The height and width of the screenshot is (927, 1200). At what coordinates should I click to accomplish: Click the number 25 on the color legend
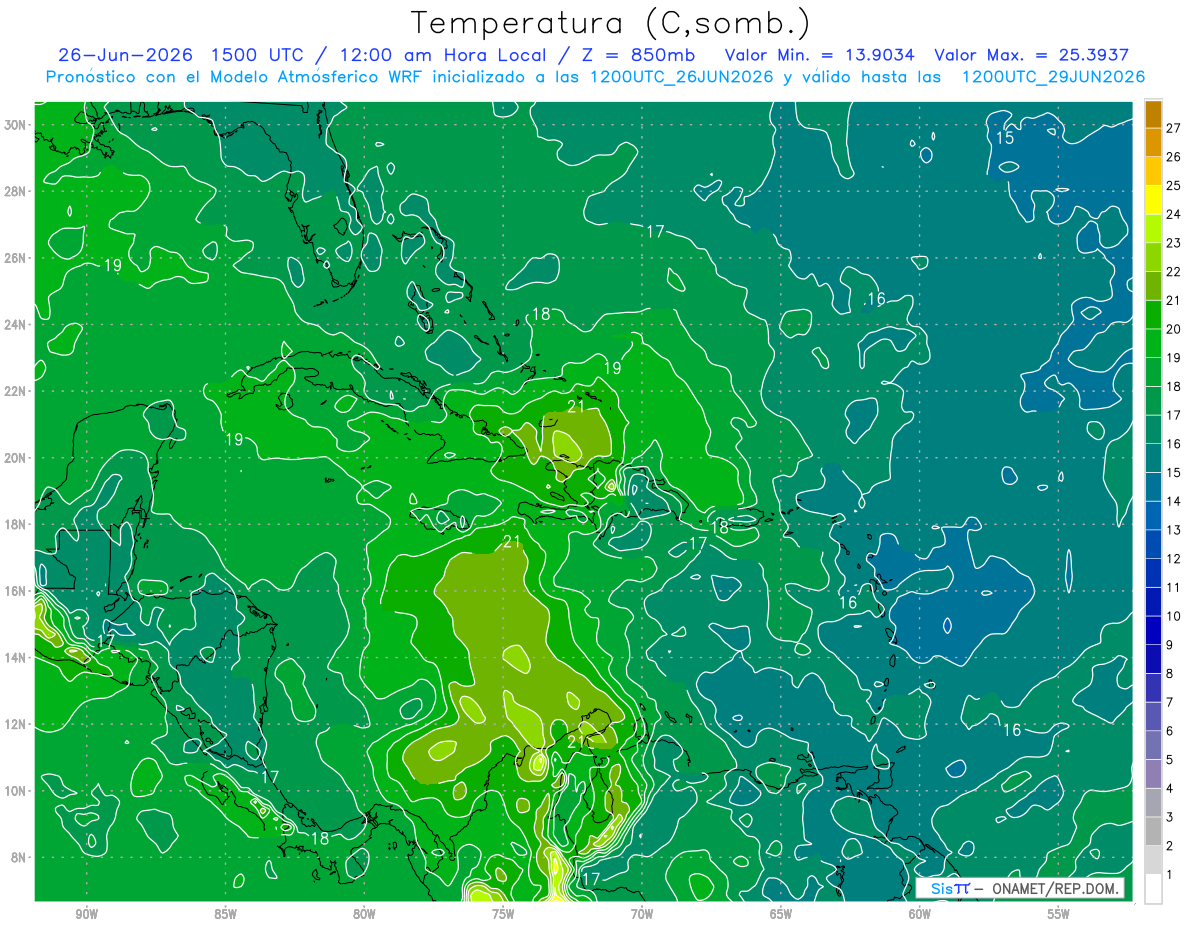pos(1174,185)
